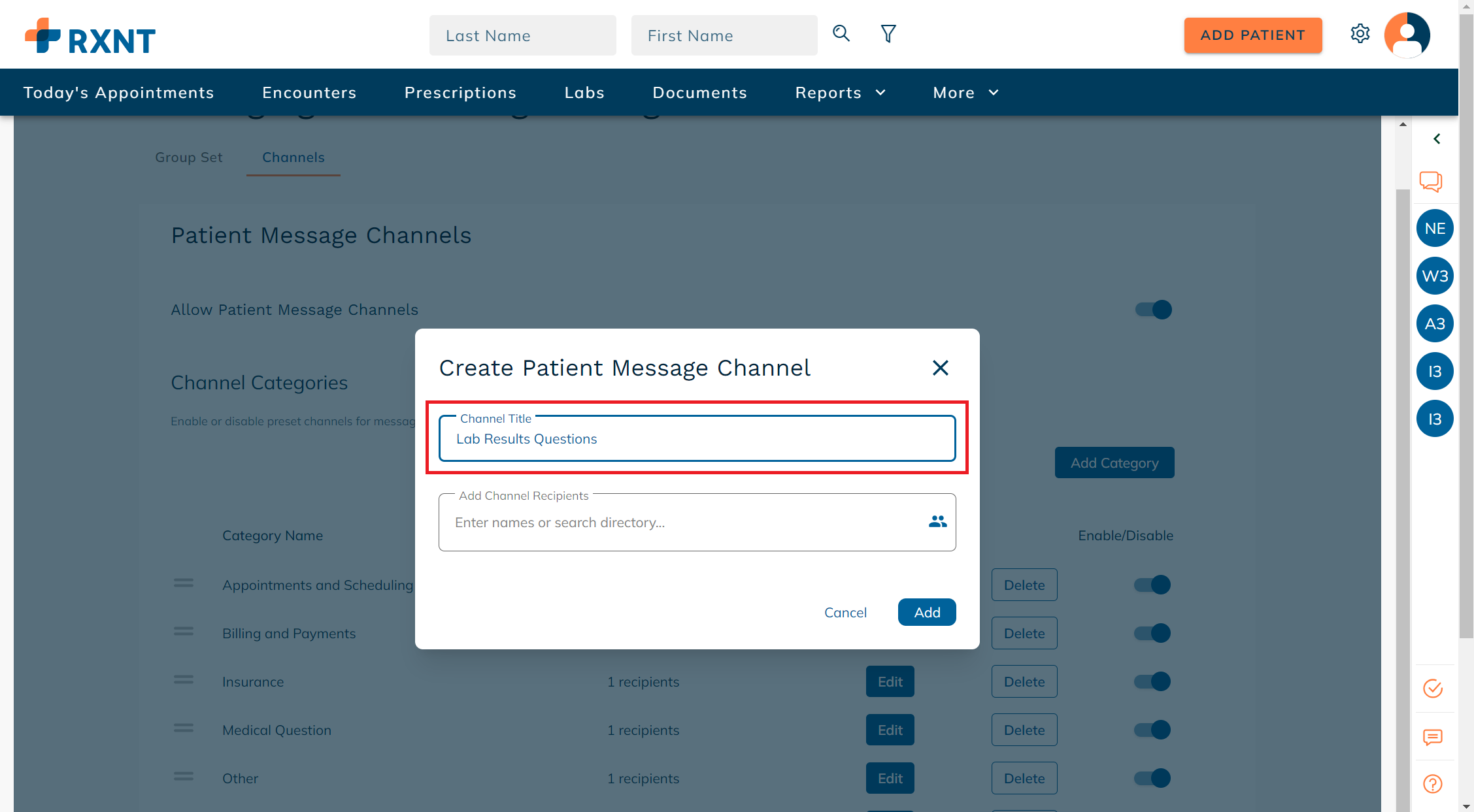1474x812 pixels.
Task: Toggle Other category enable switch
Action: point(1152,778)
